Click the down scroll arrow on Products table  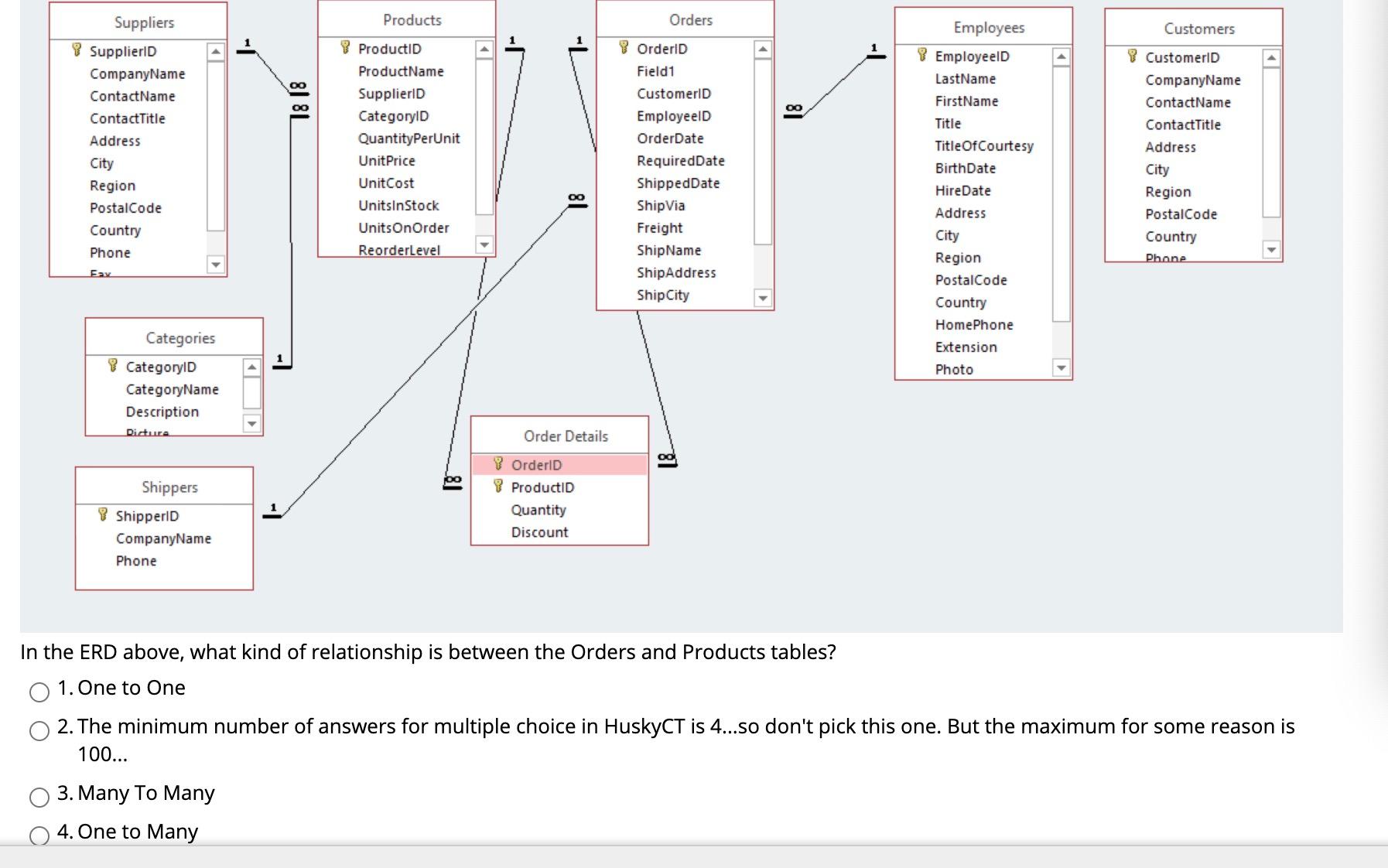[485, 244]
